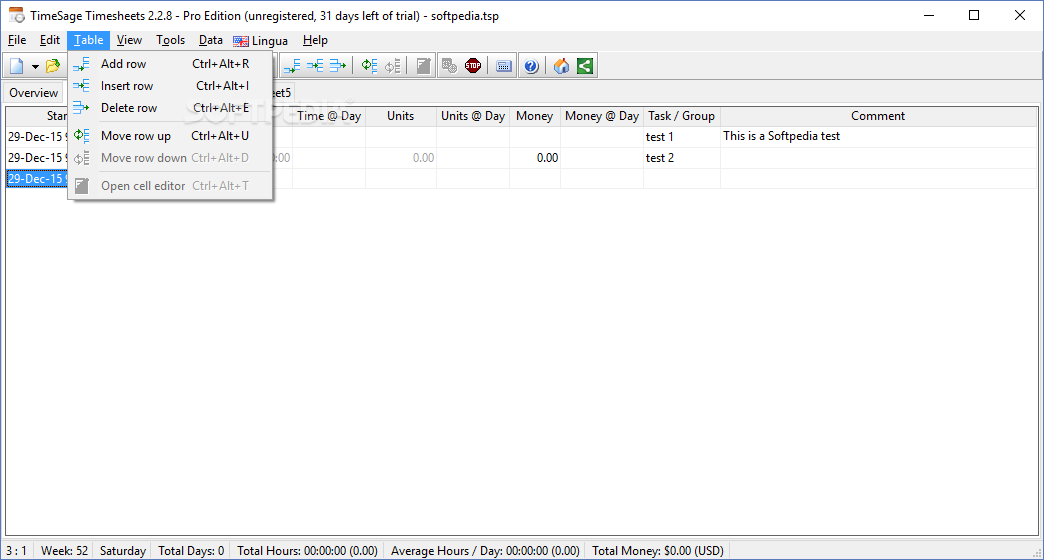Screen dimensions: 1044x560
Task: Click the Insert row toolbar icon
Action: [x=315, y=66]
